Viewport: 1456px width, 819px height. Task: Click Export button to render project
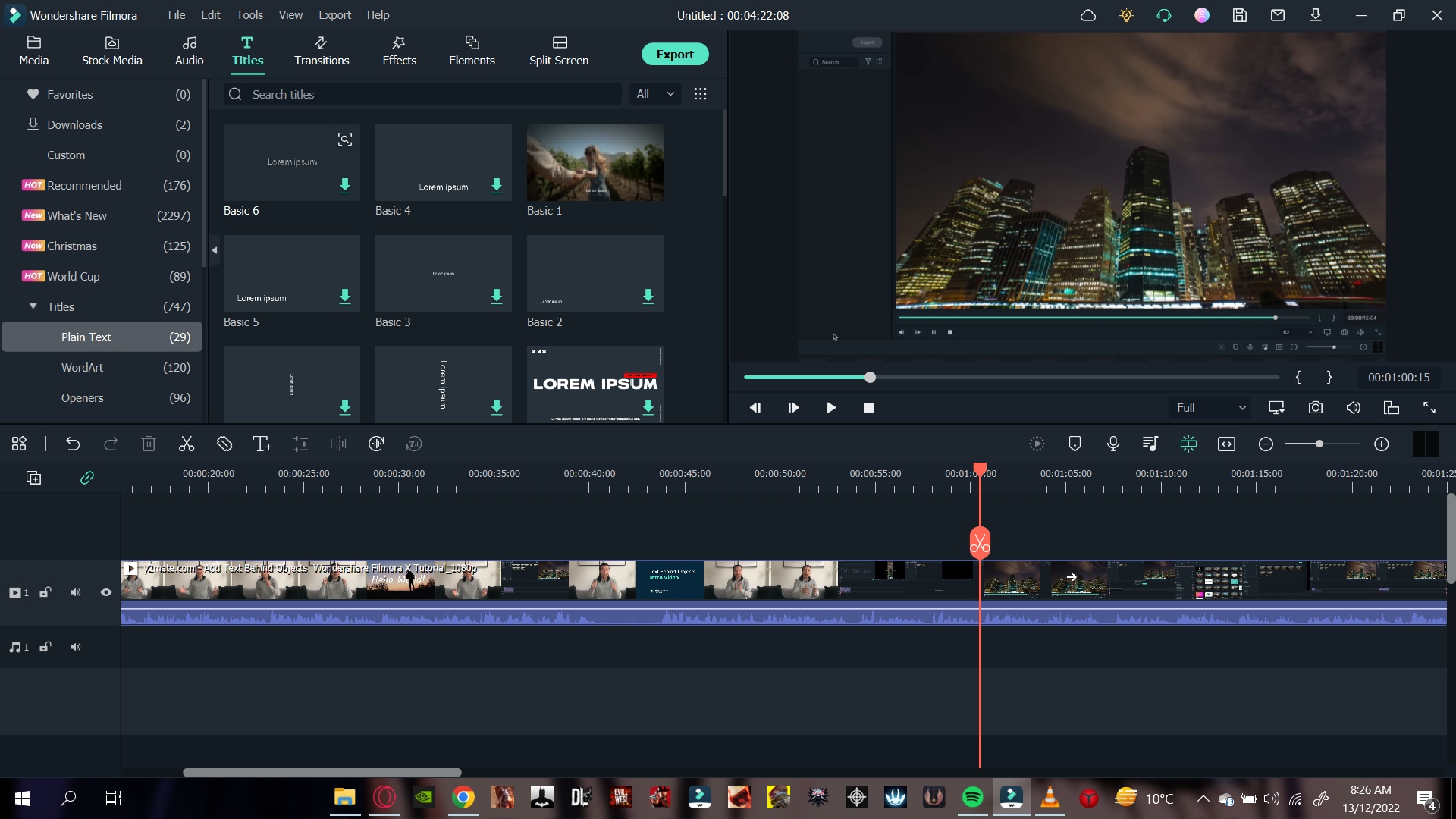pyautogui.click(x=676, y=54)
